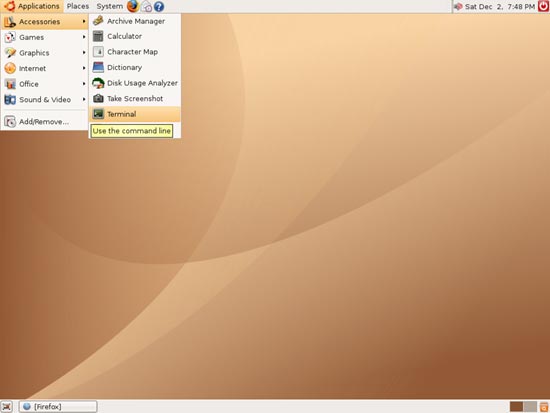Open the Trash icon in bottom panel

tap(544, 407)
